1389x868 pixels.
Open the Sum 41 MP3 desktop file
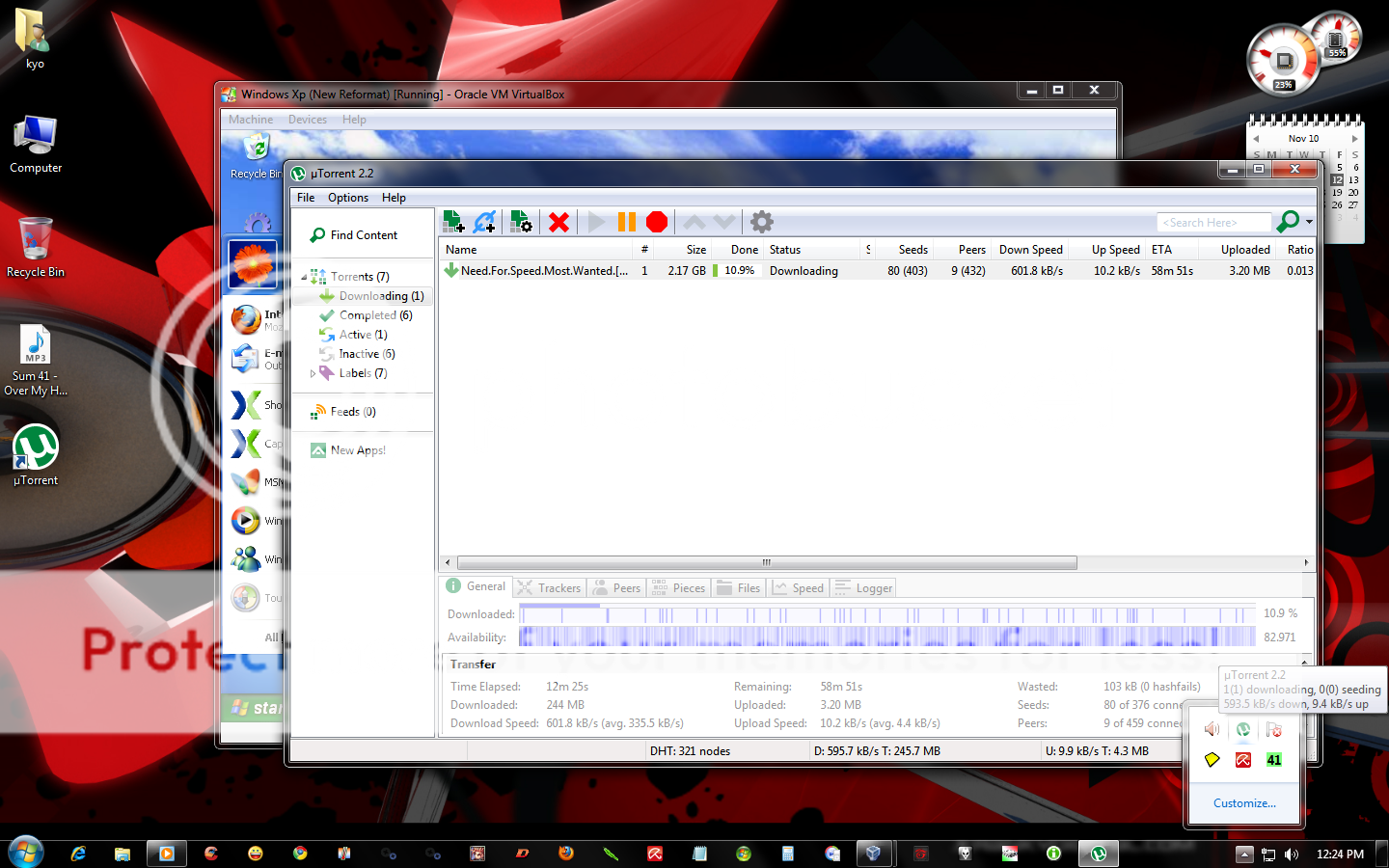(x=36, y=359)
